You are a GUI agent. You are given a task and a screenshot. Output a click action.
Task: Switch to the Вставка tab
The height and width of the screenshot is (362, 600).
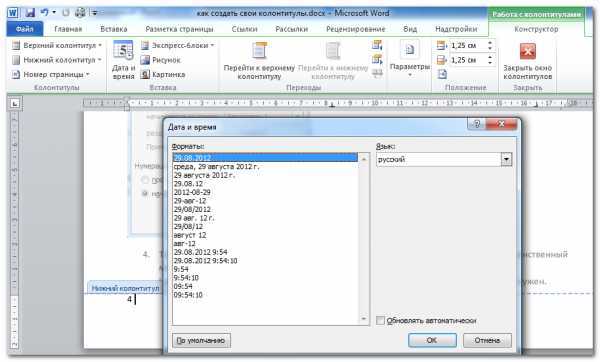[114, 29]
